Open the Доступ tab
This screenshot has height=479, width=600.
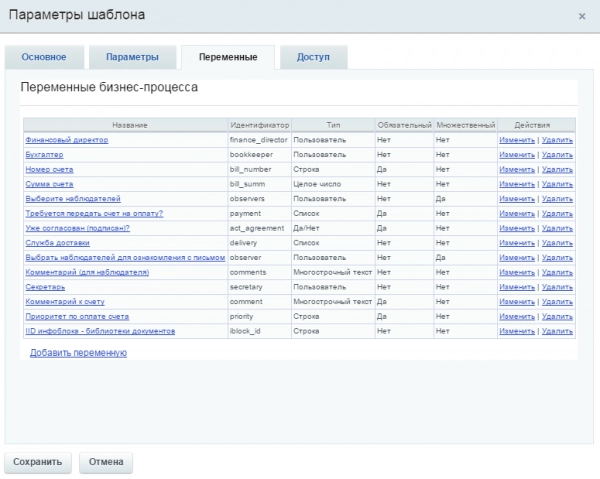coord(313,57)
